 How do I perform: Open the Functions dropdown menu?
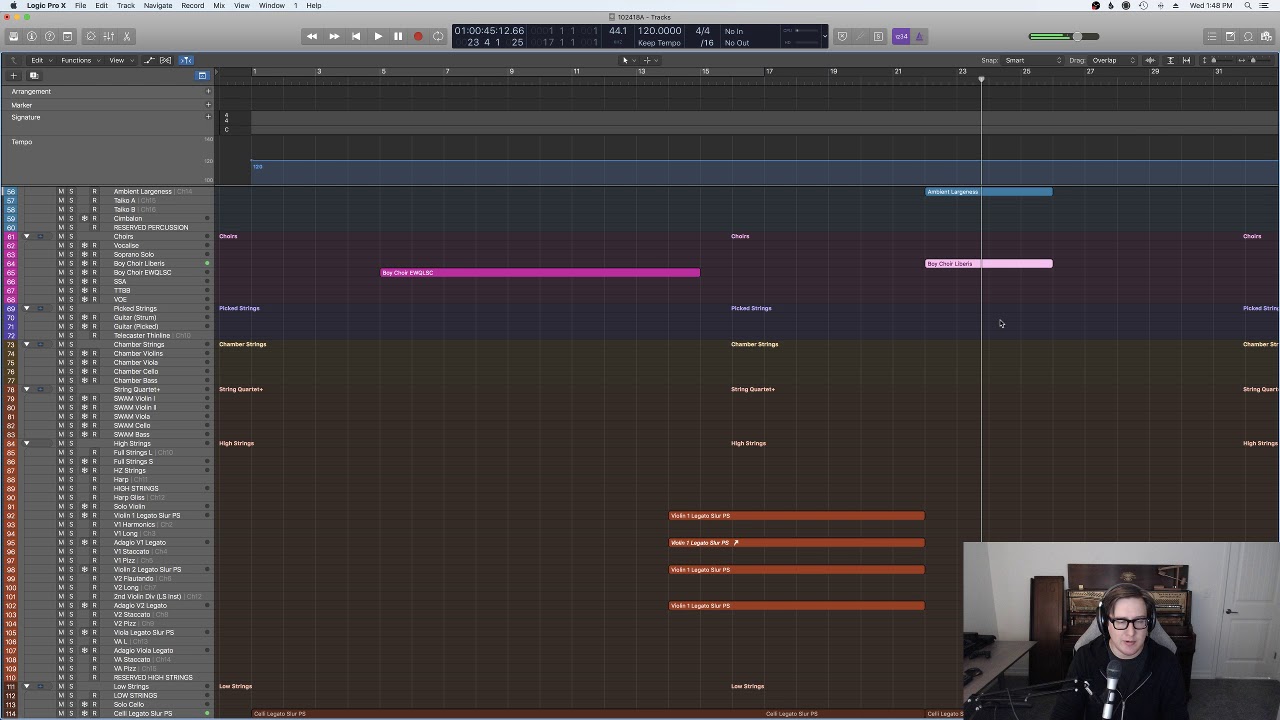point(79,60)
